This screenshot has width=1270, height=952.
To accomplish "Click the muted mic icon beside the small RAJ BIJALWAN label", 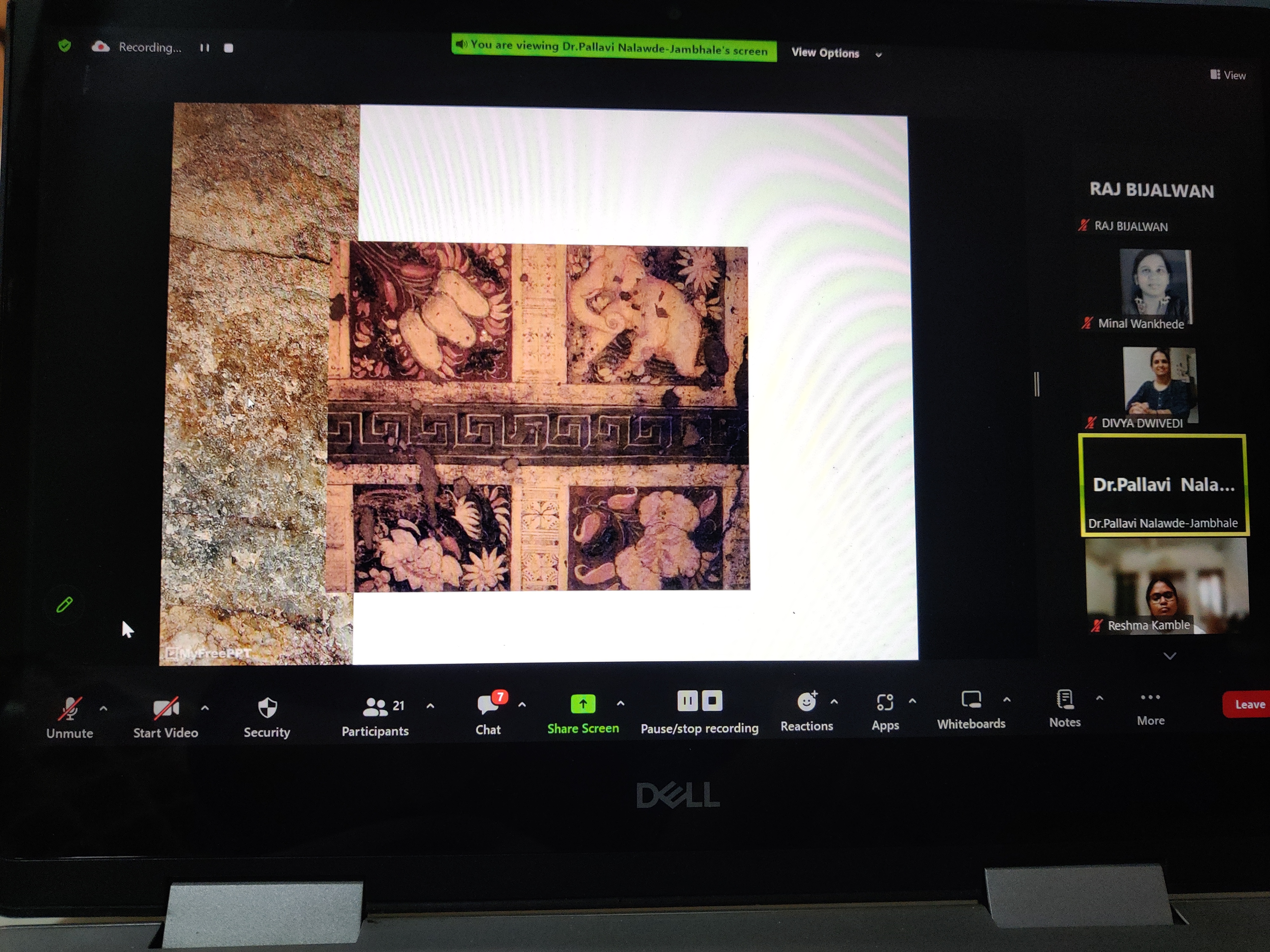I will 1083,226.
